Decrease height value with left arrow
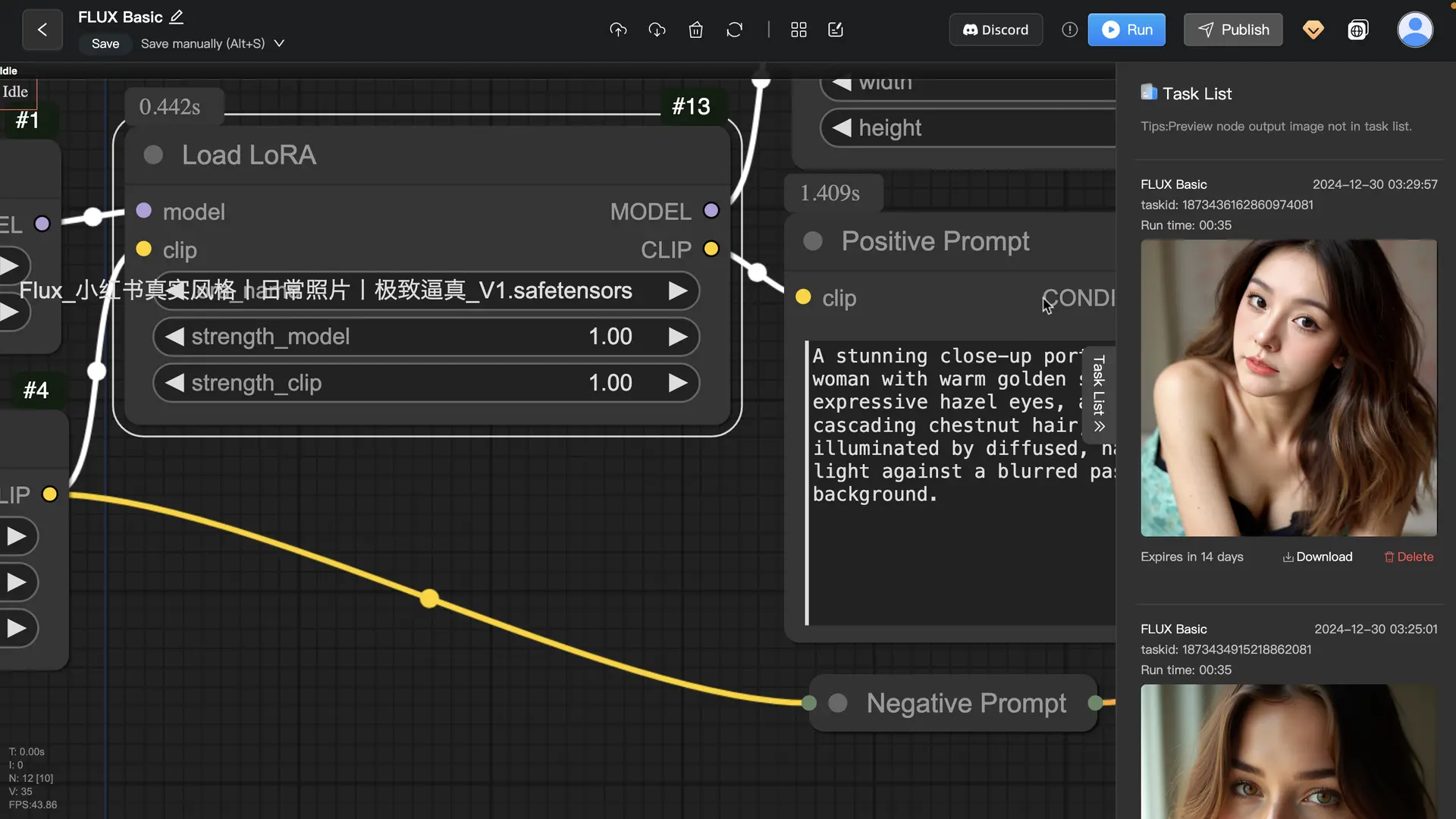Image resolution: width=1456 pixels, height=819 pixels. coord(842,127)
